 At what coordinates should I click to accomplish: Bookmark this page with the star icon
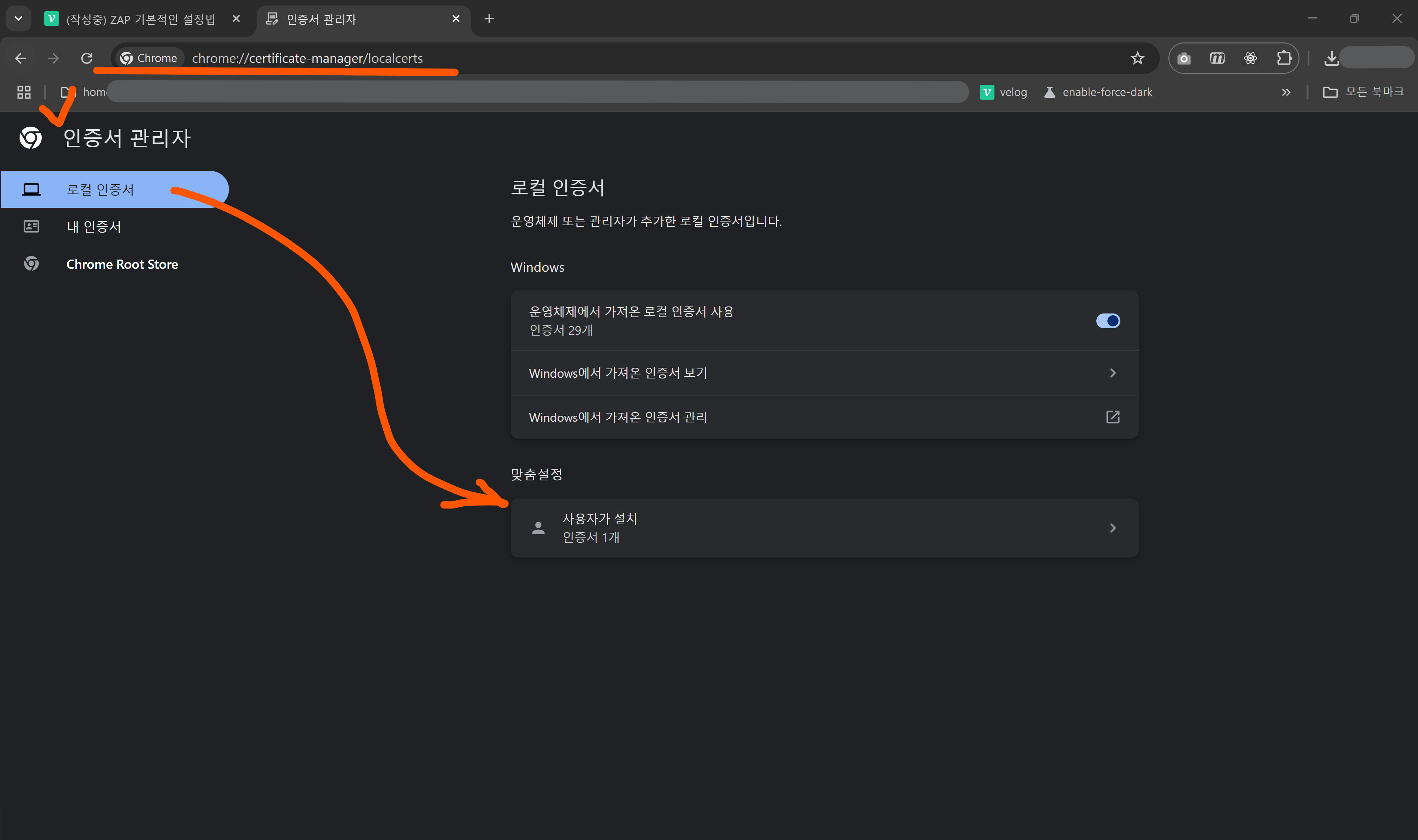pyautogui.click(x=1137, y=58)
